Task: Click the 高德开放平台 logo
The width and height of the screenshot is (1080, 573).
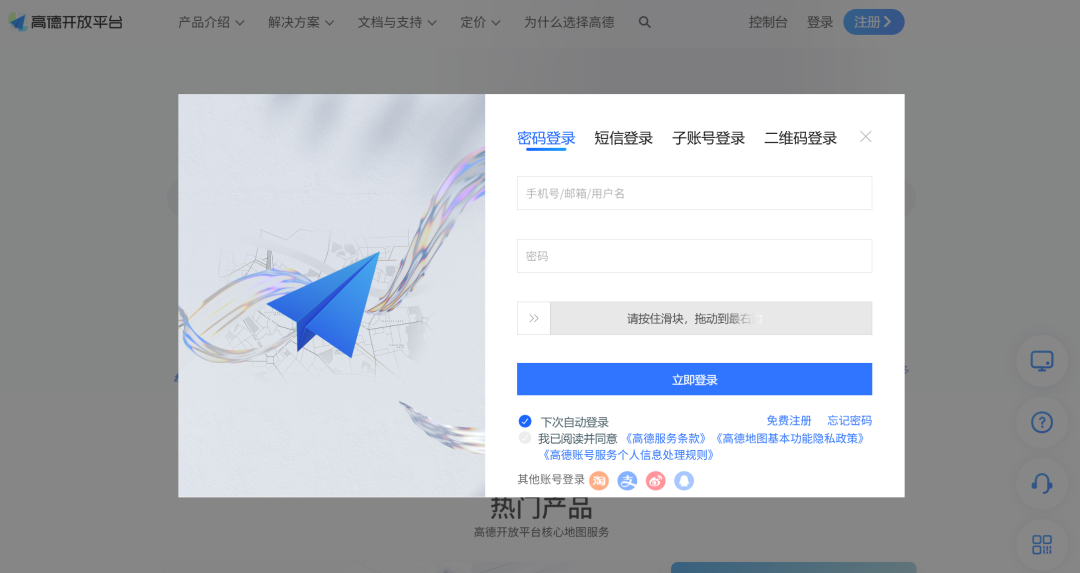Action: [65, 22]
